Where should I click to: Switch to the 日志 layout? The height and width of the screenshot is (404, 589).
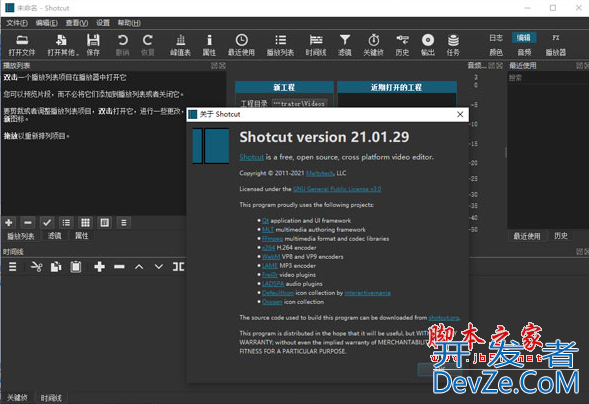click(496, 38)
